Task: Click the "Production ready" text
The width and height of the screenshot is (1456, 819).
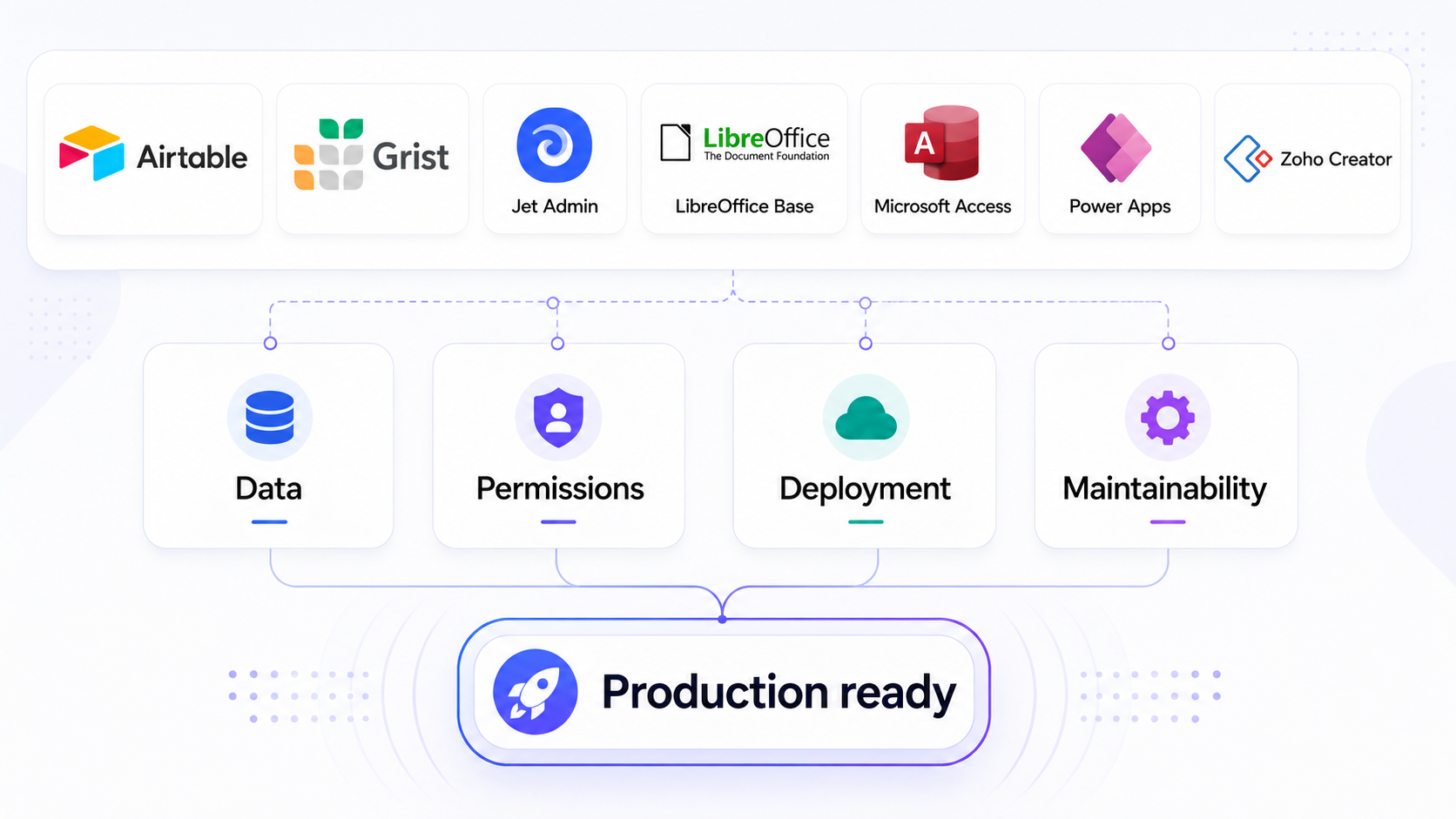Action: [x=779, y=693]
